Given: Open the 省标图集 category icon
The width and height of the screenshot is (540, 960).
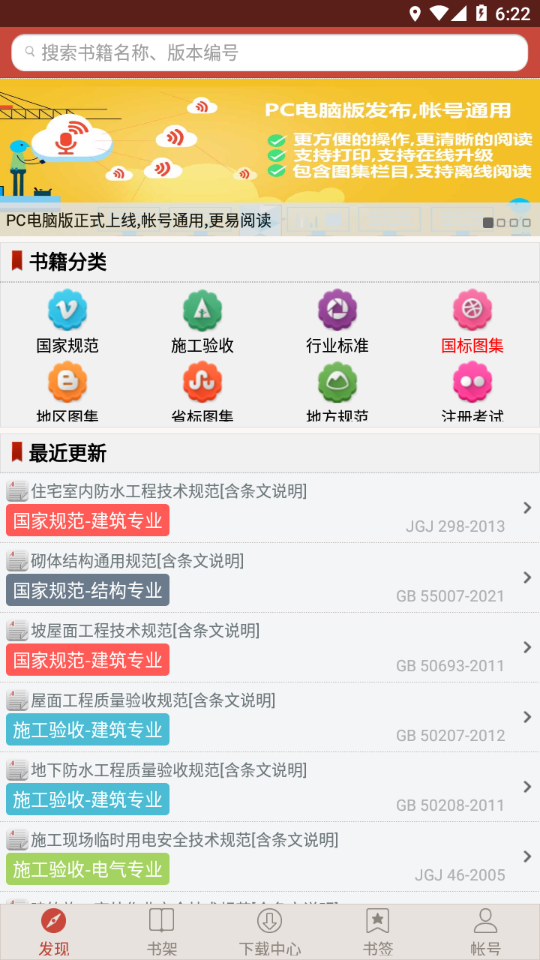Looking at the screenshot, I should pyautogui.click(x=202, y=382).
